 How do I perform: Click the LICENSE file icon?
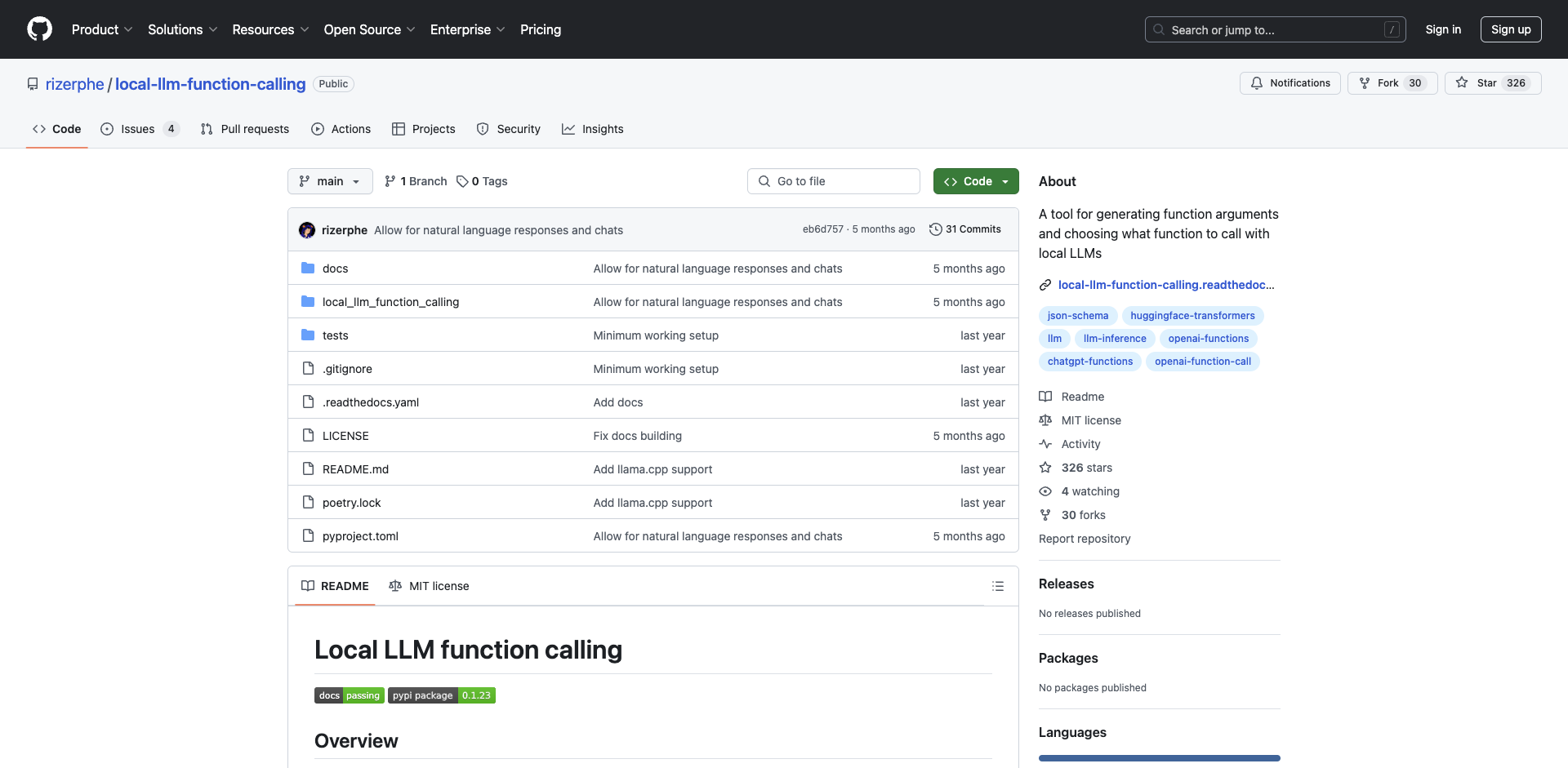pyautogui.click(x=308, y=436)
